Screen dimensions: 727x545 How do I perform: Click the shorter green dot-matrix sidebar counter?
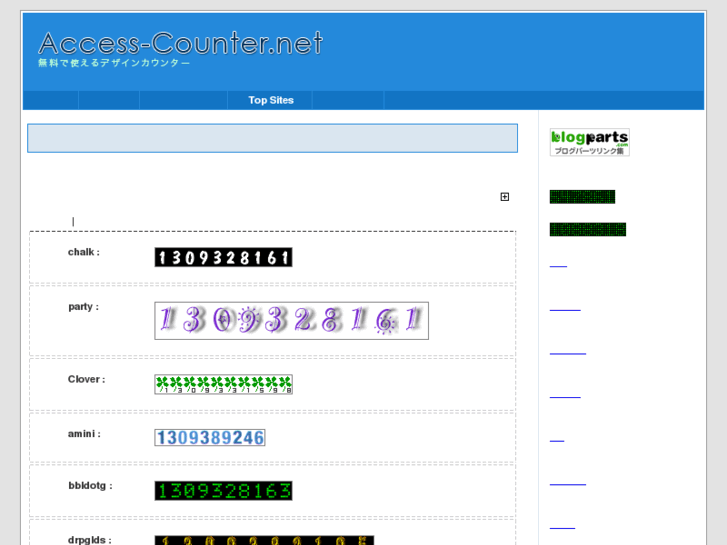coord(582,197)
